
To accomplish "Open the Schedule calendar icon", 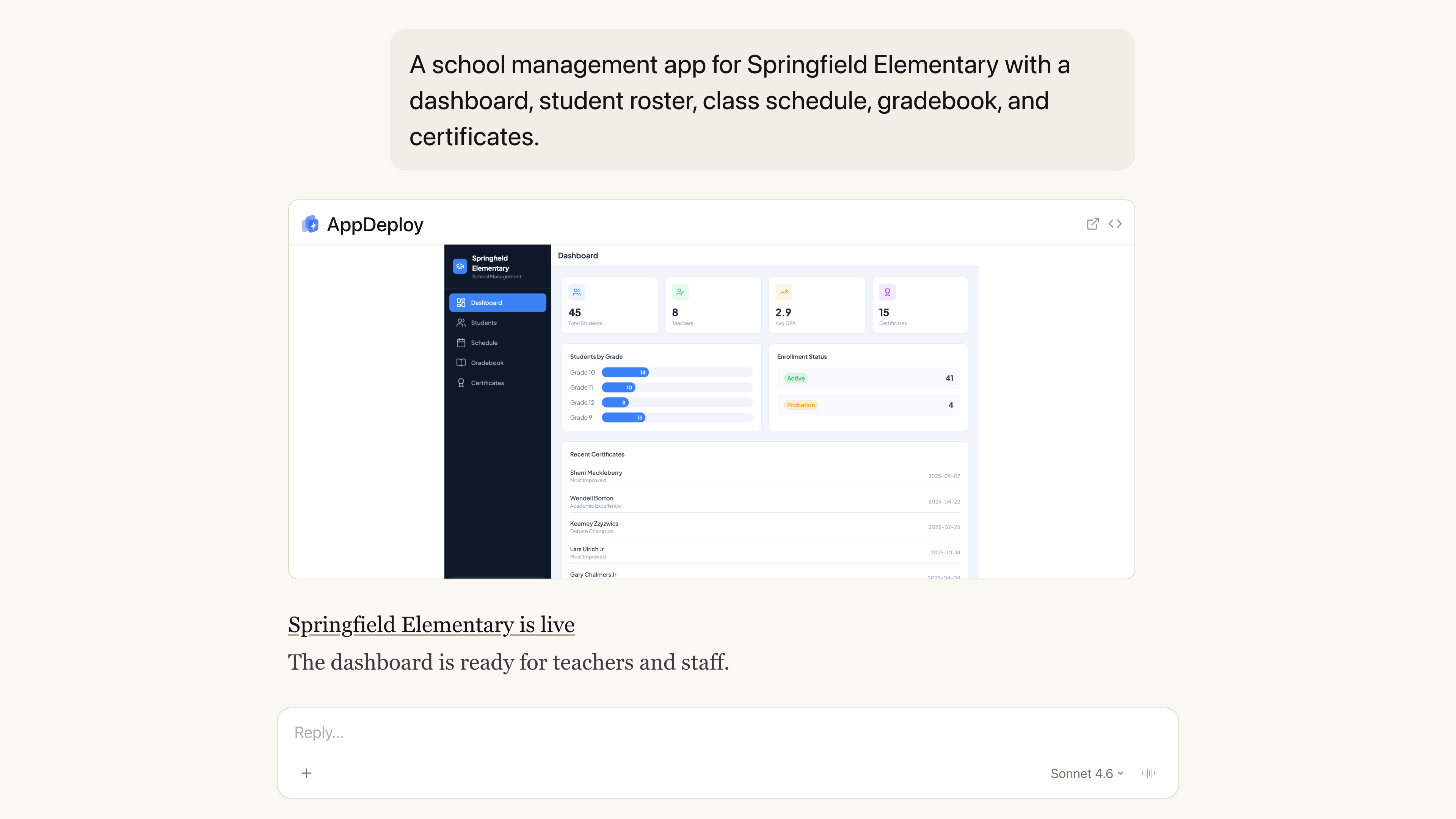I will pos(461,342).
